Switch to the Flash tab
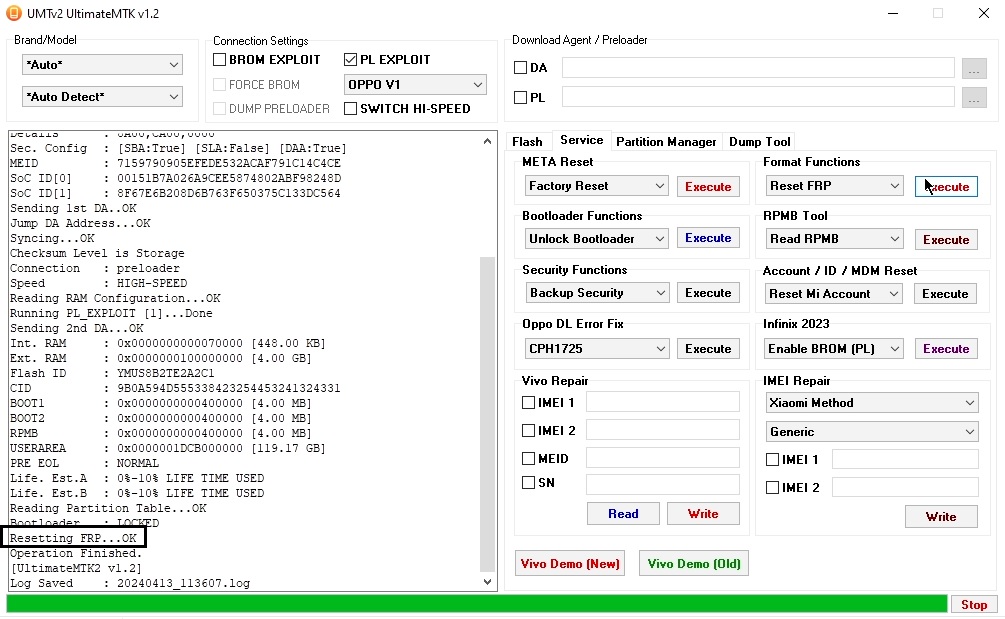This screenshot has height=619, width=1005. [x=527, y=142]
